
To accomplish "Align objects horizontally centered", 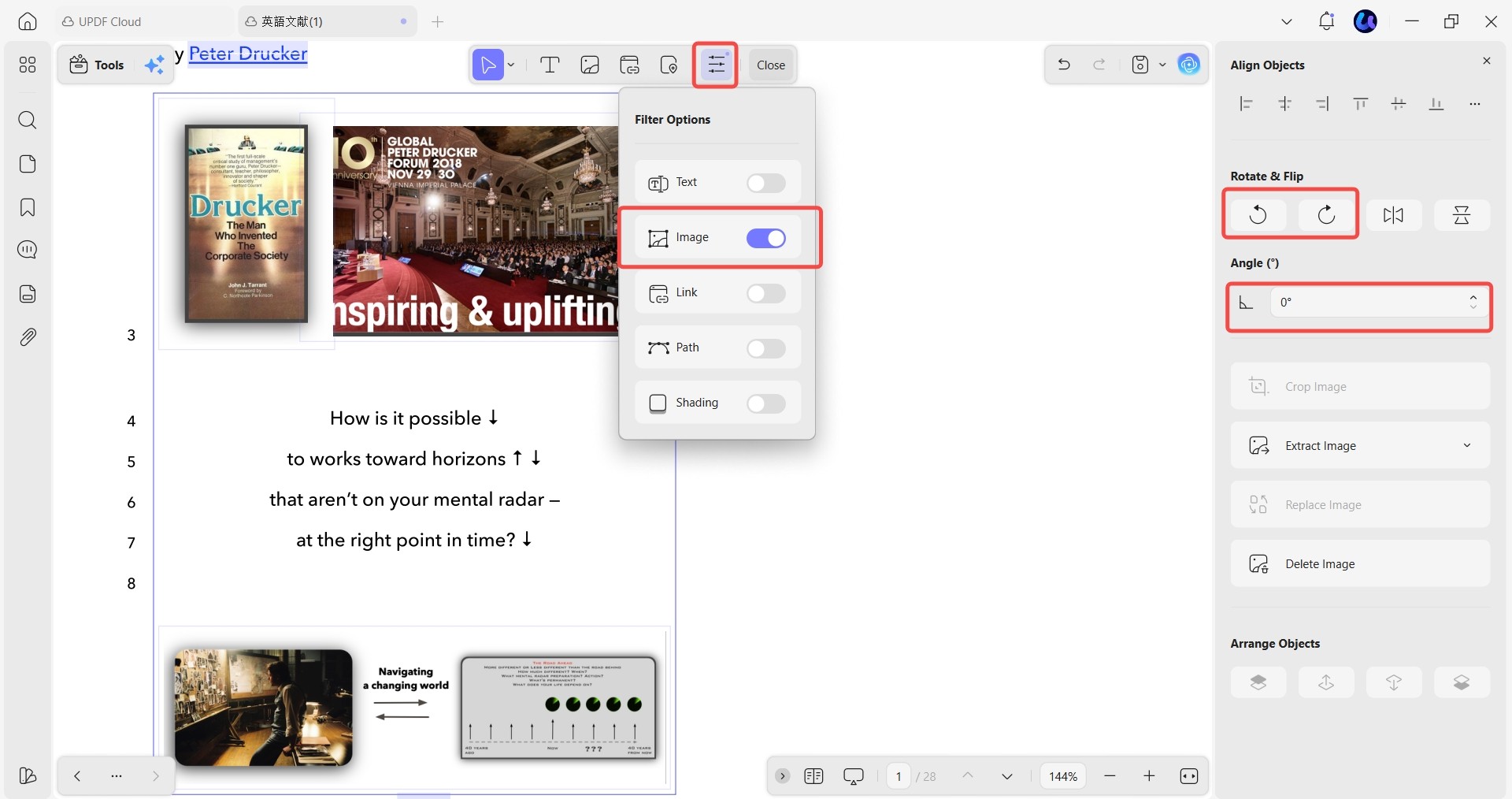I will pos(1284,104).
